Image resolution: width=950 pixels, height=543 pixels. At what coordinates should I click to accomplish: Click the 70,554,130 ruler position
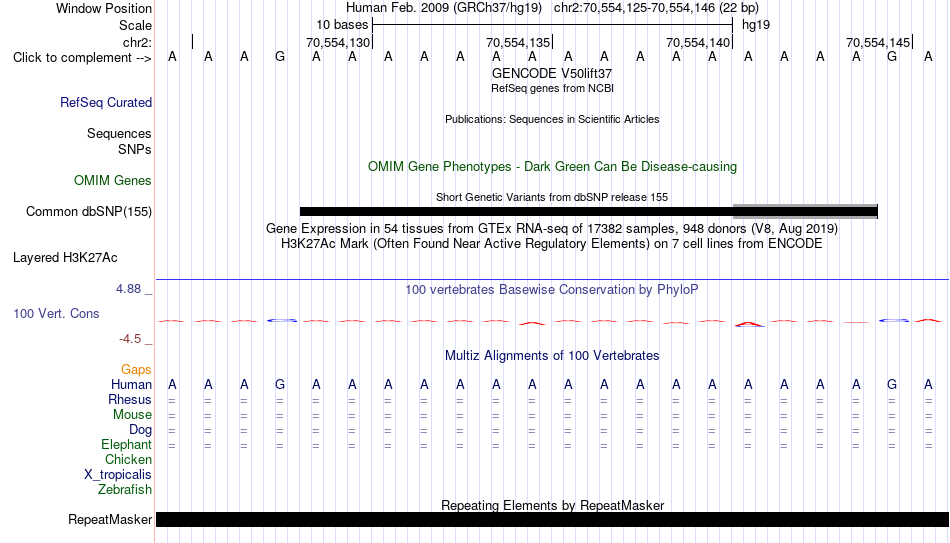coord(337,42)
